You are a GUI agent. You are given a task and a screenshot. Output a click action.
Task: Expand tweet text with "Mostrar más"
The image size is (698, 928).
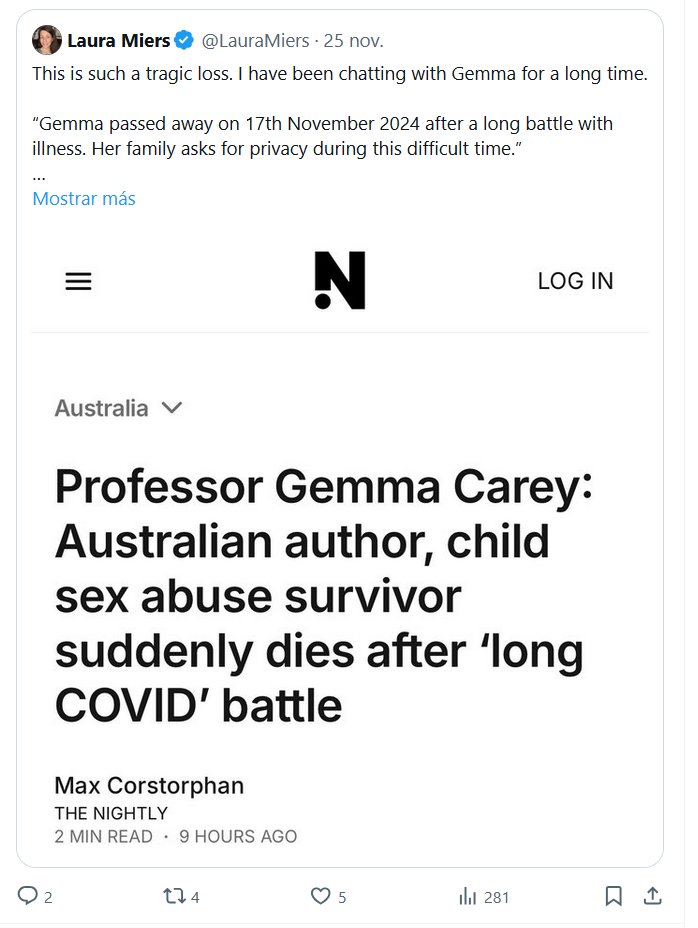[x=84, y=198]
